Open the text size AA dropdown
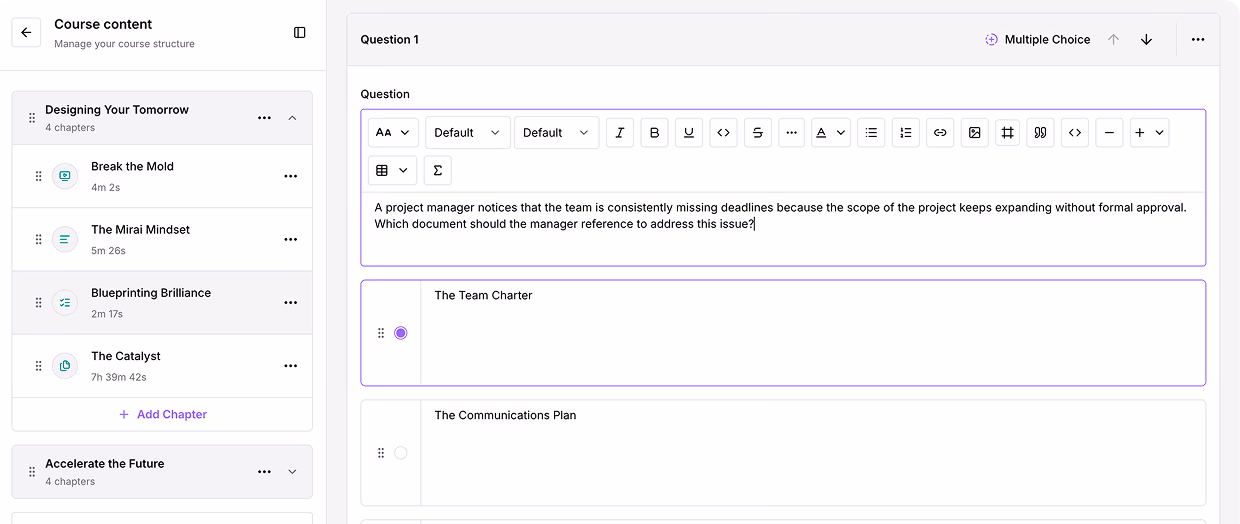Viewport: 1240px width, 524px height. click(393, 132)
